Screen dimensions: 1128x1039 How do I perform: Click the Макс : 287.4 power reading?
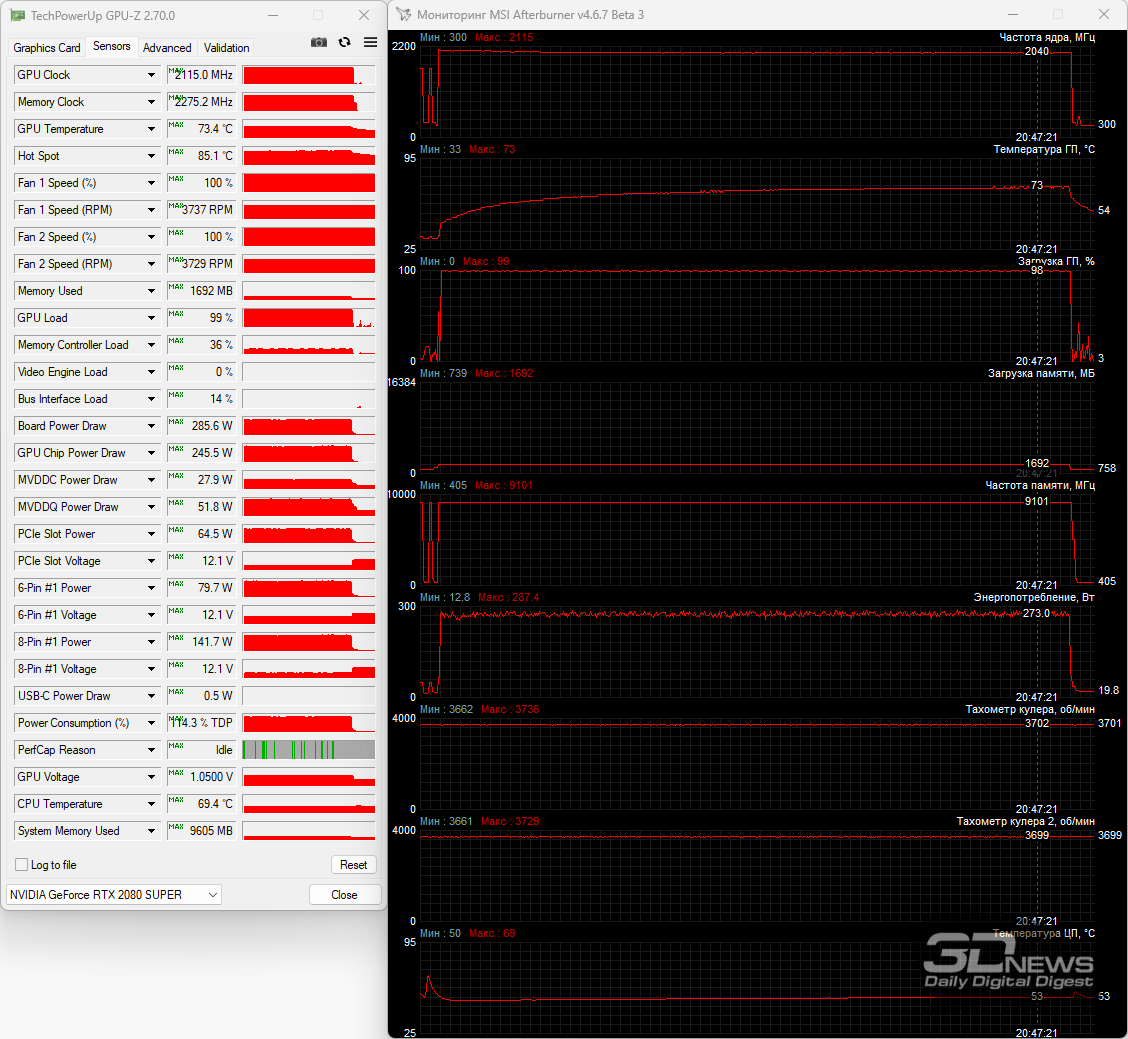508,597
